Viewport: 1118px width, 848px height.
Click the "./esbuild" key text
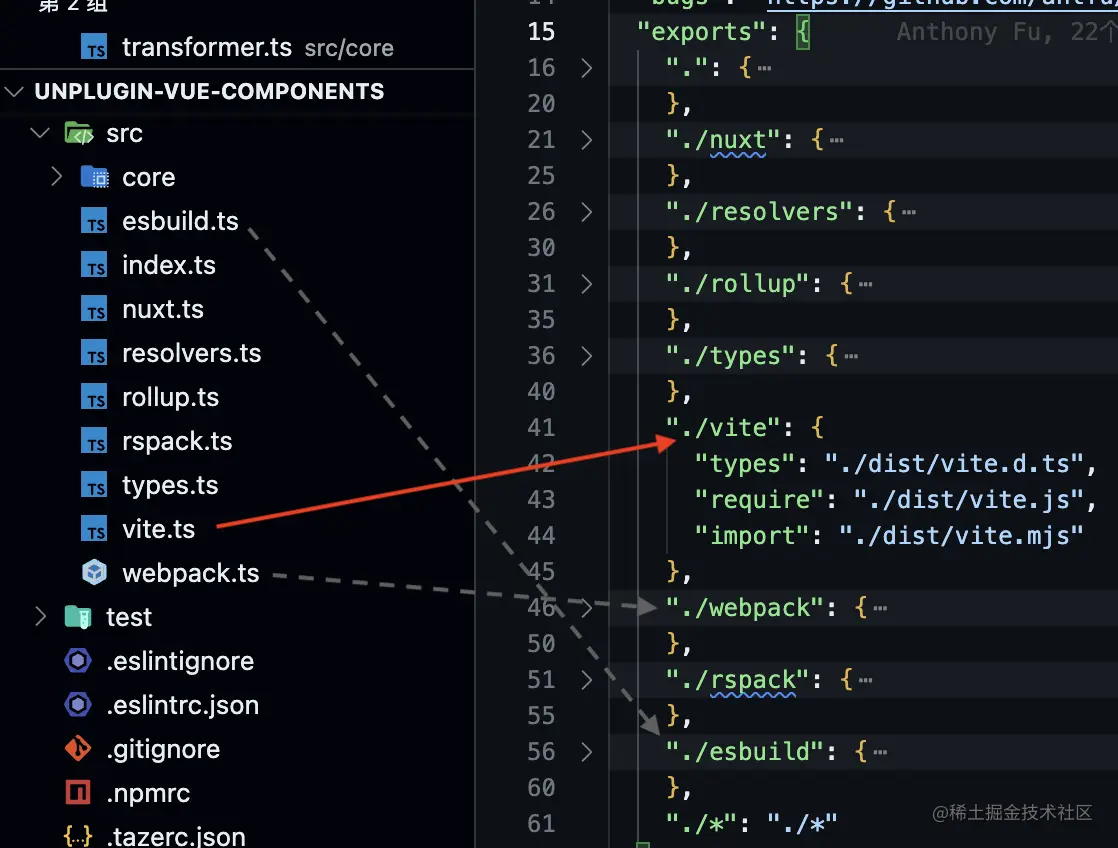pos(745,752)
